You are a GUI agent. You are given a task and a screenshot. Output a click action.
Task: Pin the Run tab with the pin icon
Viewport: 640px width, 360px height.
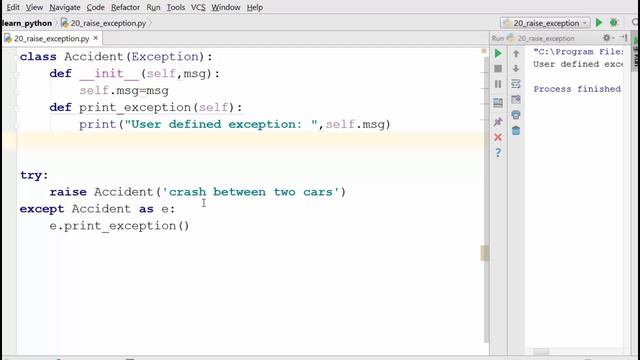pyautogui.click(x=498, y=121)
